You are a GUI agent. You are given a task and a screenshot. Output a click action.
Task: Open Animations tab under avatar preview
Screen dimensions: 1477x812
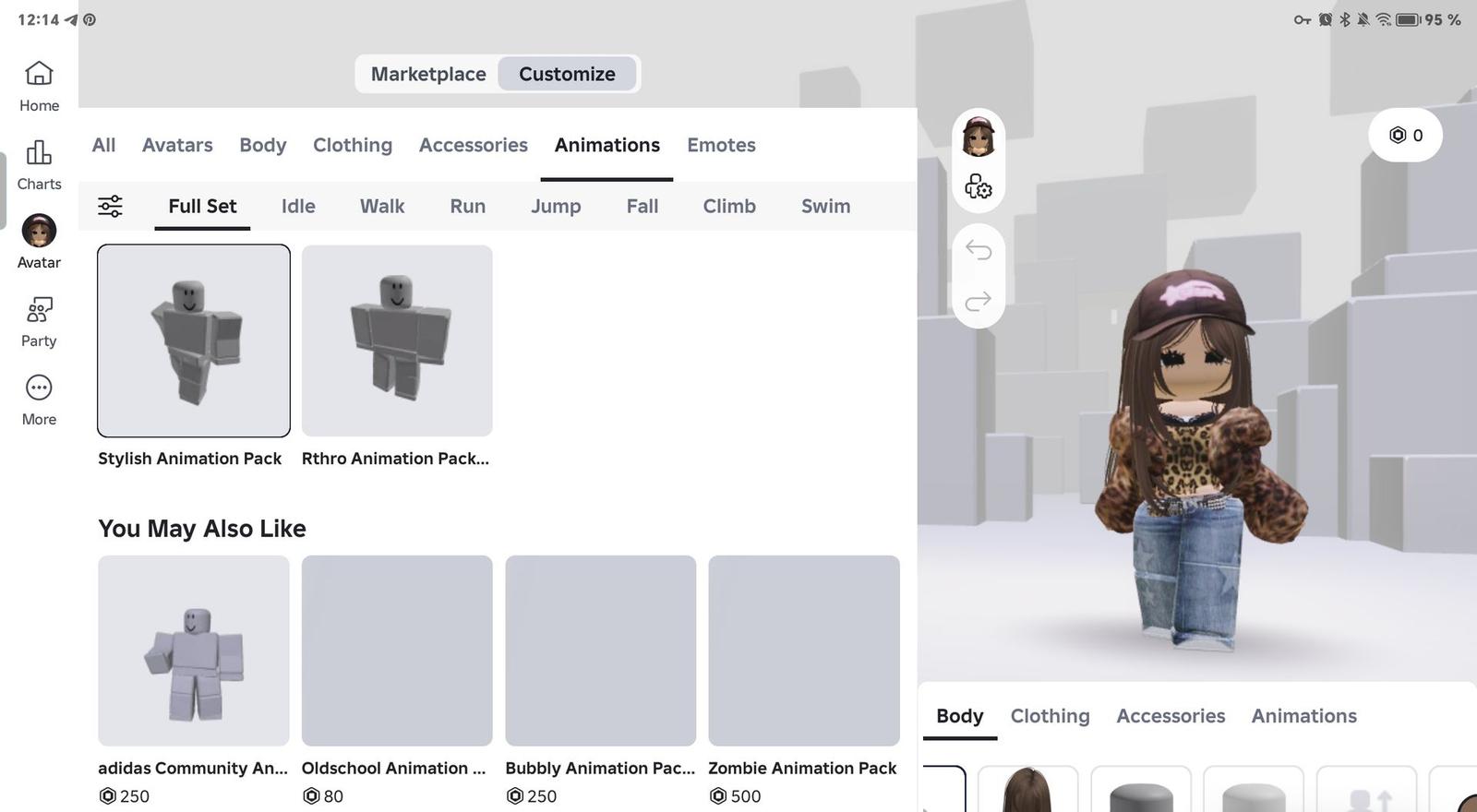tap(1303, 716)
